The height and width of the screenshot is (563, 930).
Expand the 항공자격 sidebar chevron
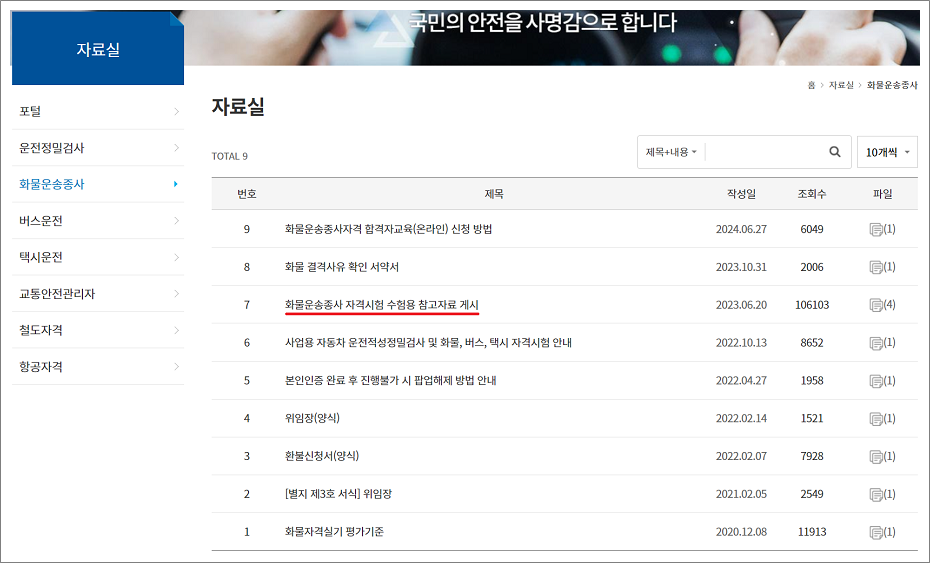(176, 366)
